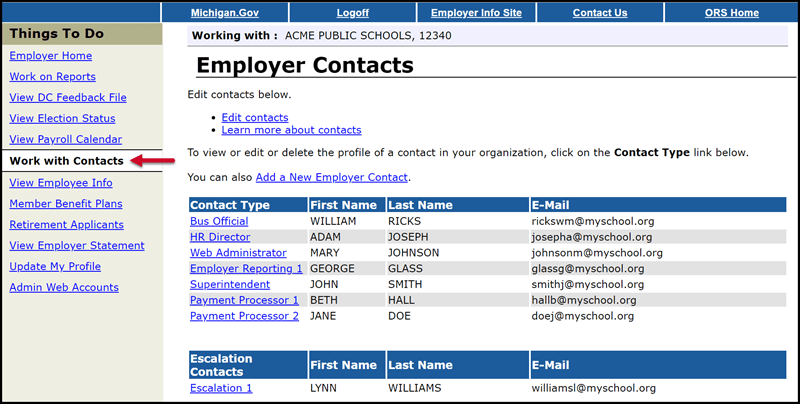This screenshot has width=800, height=404.
Task: Open View DC Feedback File
Action: (67, 98)
